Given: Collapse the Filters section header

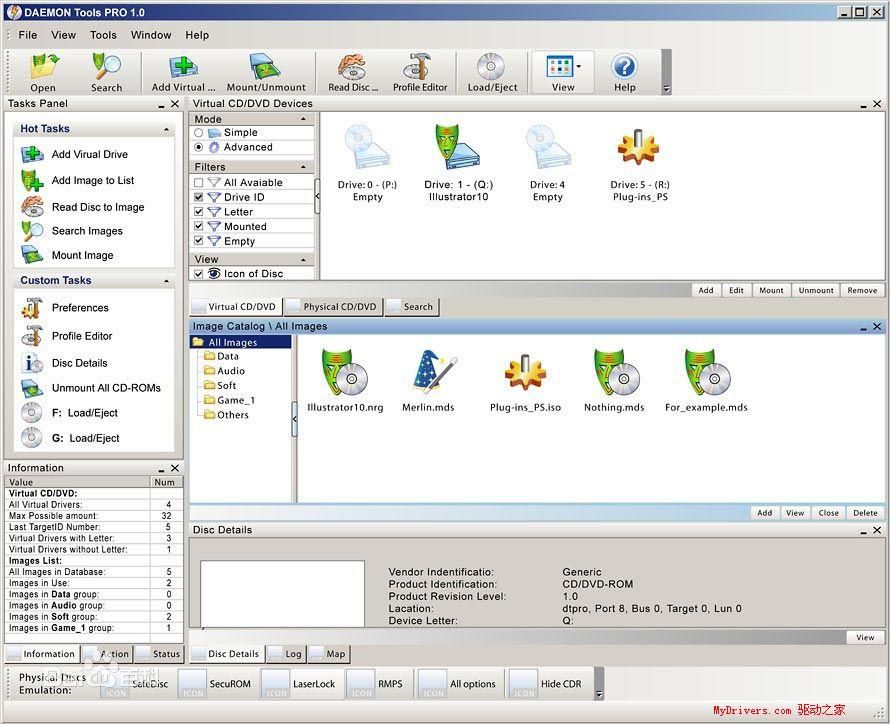Looking at the screenshot, I should [x=305, y=167].
